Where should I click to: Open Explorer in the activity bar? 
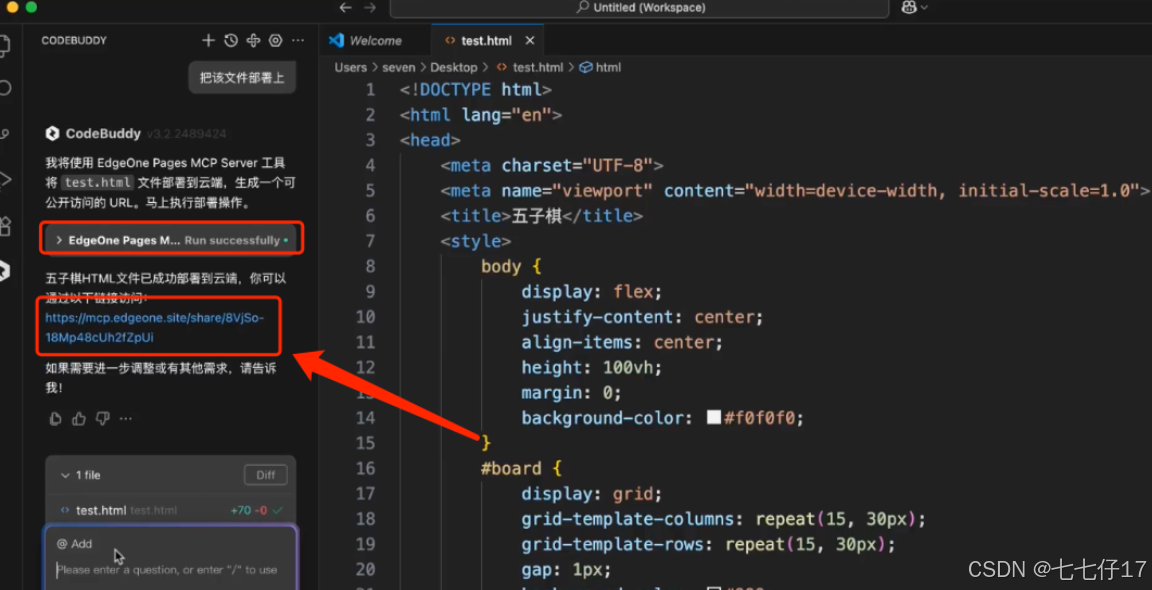click(4, 46)
